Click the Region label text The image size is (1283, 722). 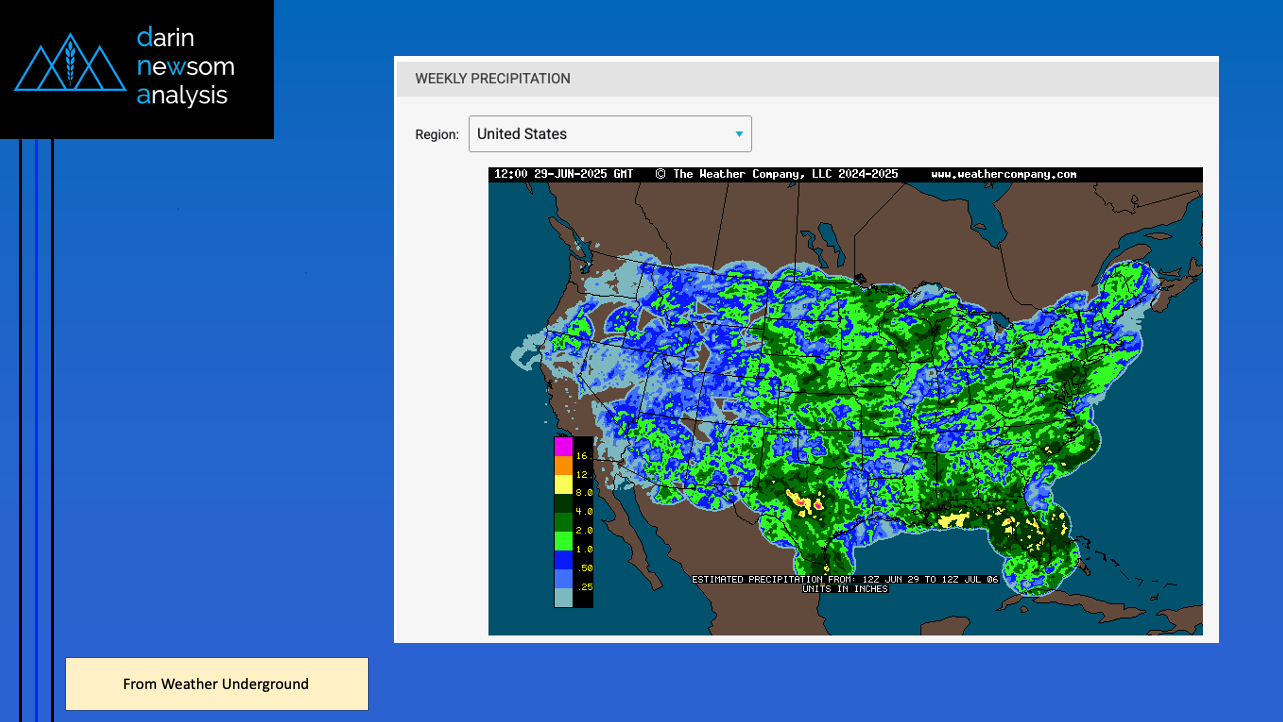click(x=437, y=134)
